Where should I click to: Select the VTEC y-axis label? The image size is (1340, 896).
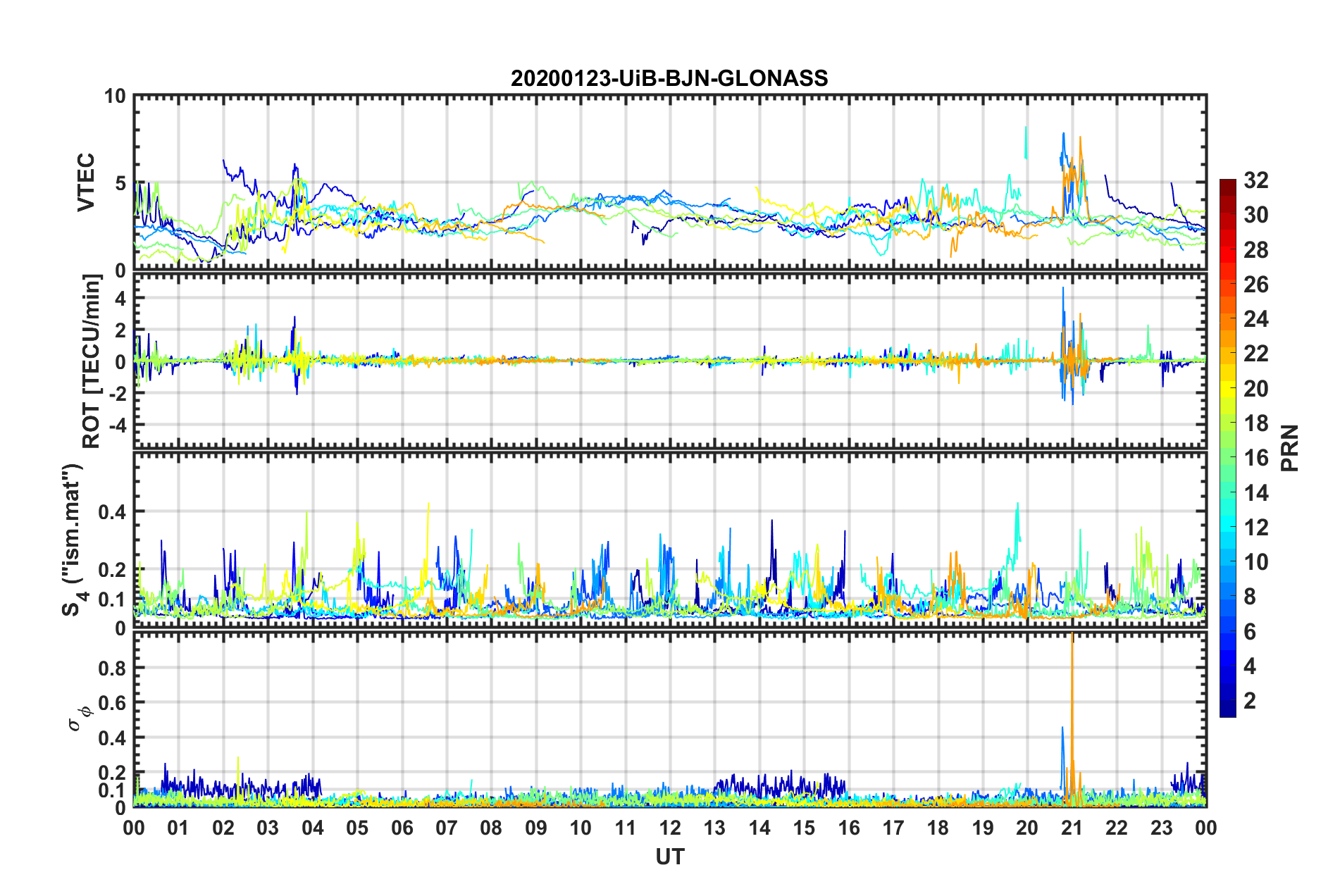86,183
